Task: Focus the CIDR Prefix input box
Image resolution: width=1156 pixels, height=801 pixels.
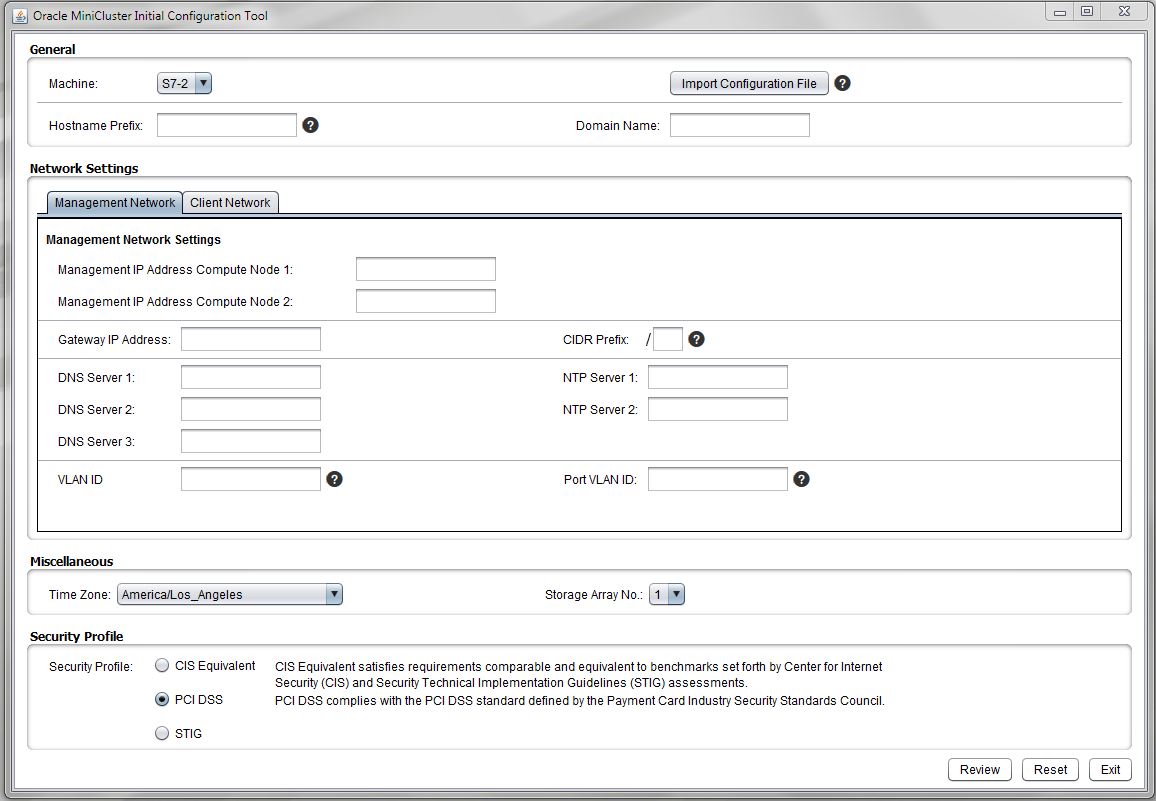Action: (x=668, y=339)
